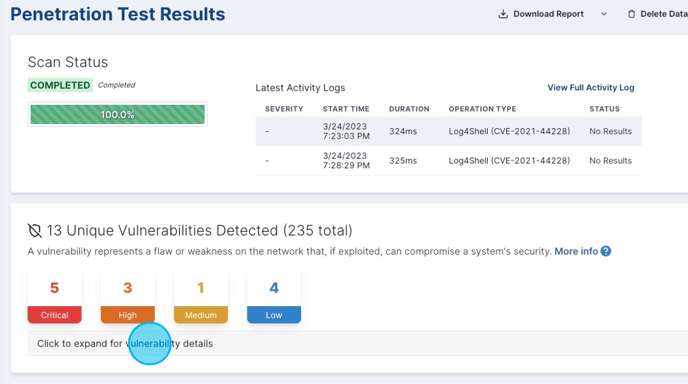The height and width of the screenshot is (384, 688).
Task: Click the COMPLETED status badge
Action: [x=60, y=85]
